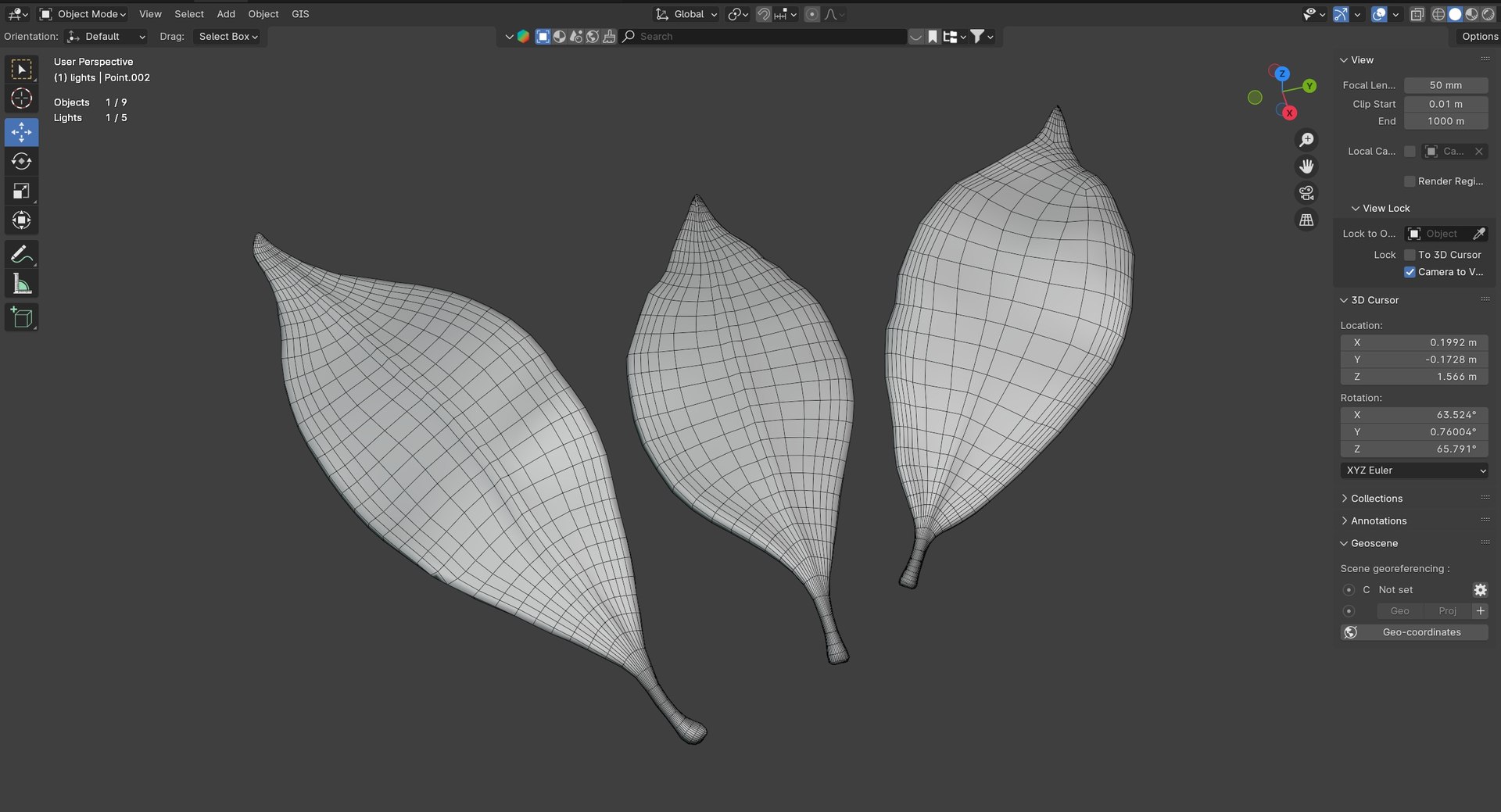
Task: Click the Geo button in Geoscene
Action: [x=1399, y=611]
